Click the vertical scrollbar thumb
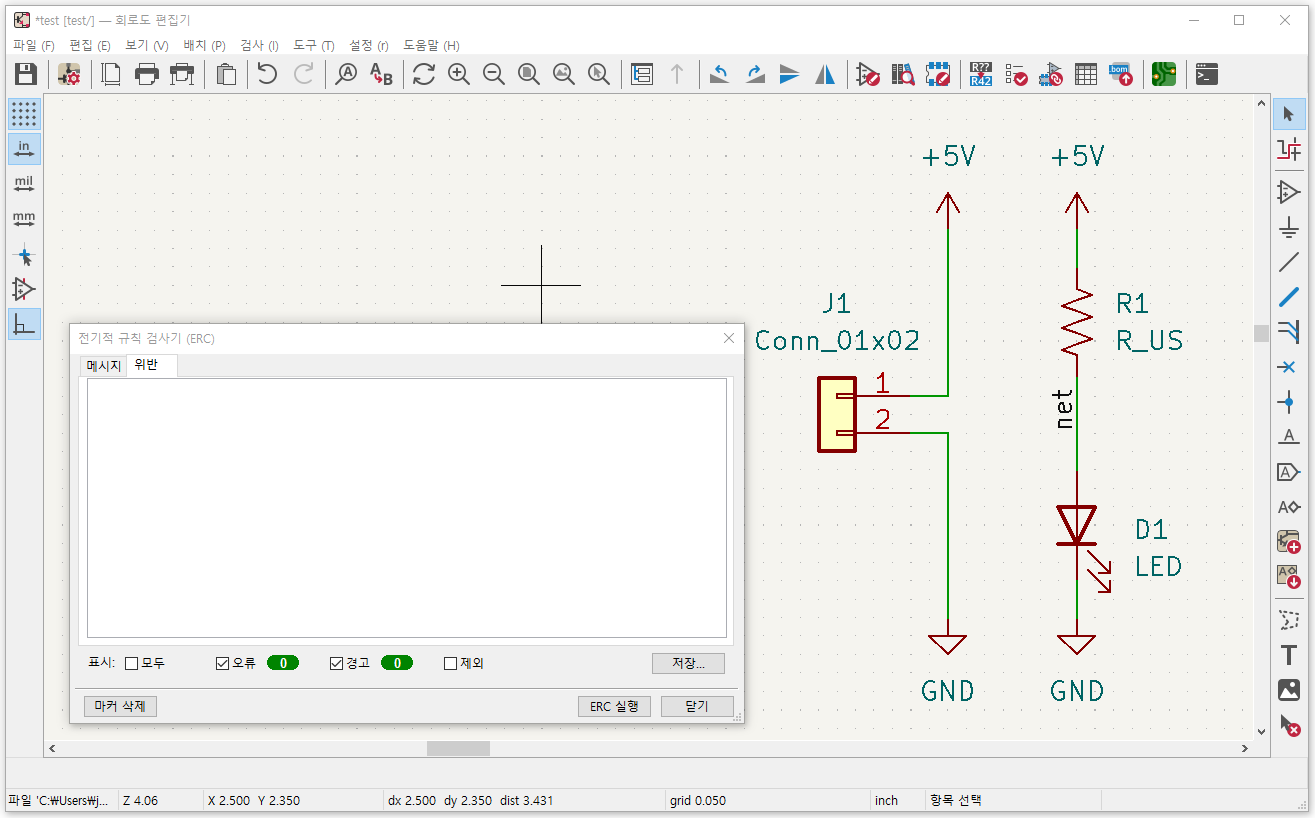Image resolution: width=1315 pixels, height=818 pixels. click(x=1262, y=333)
